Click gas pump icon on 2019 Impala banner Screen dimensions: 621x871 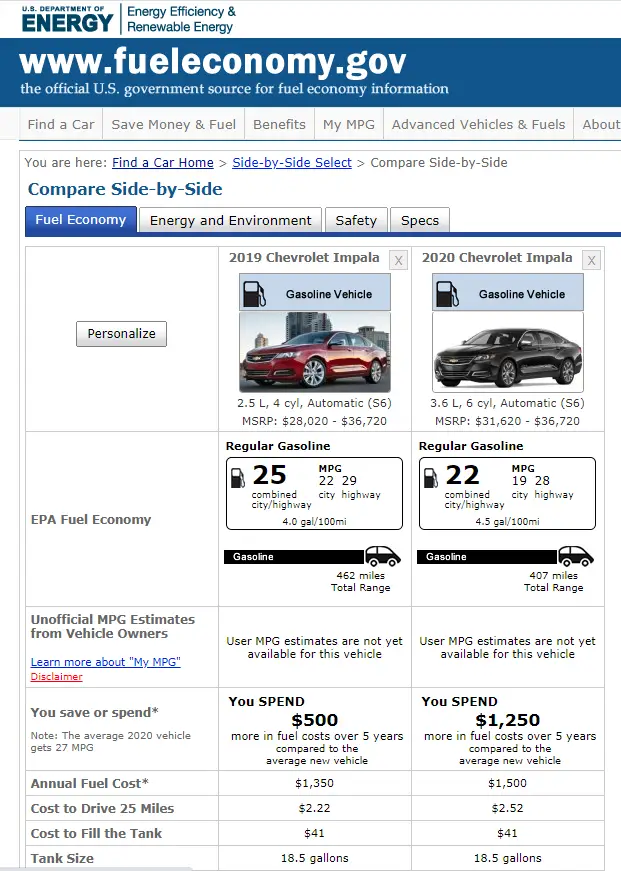254,294
